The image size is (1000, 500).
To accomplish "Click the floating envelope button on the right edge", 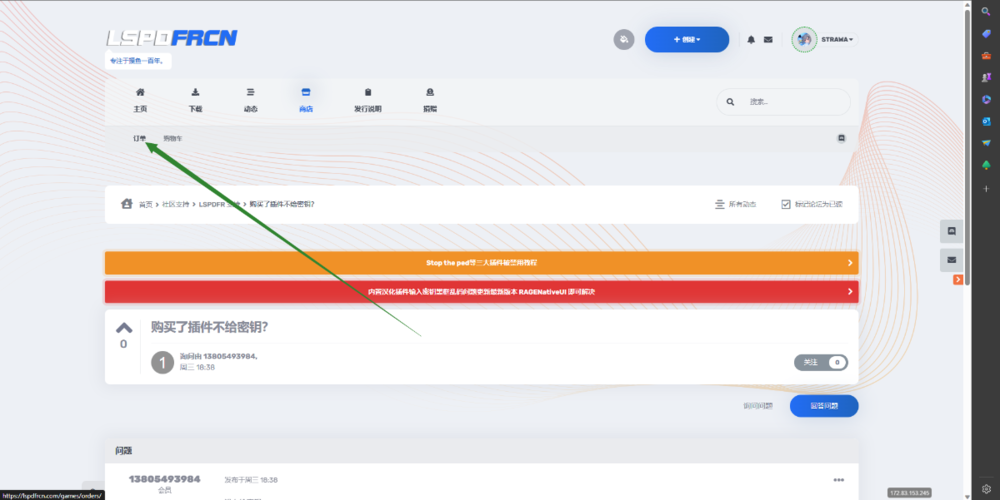I will tap(951, 259).
